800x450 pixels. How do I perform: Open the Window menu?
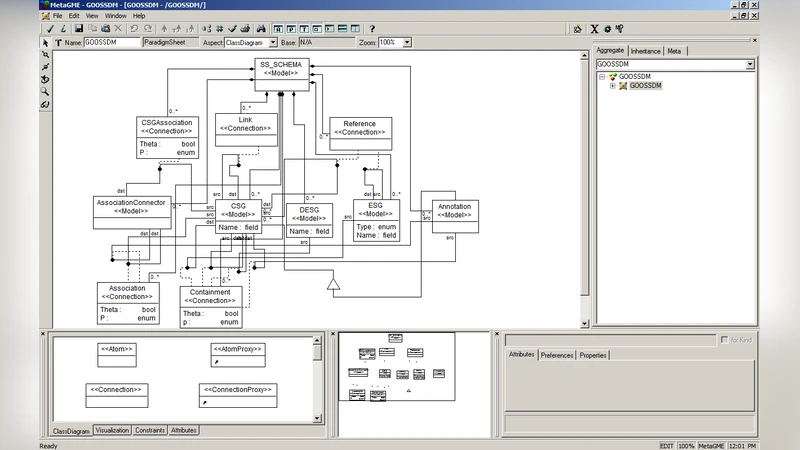coord(115,16)
